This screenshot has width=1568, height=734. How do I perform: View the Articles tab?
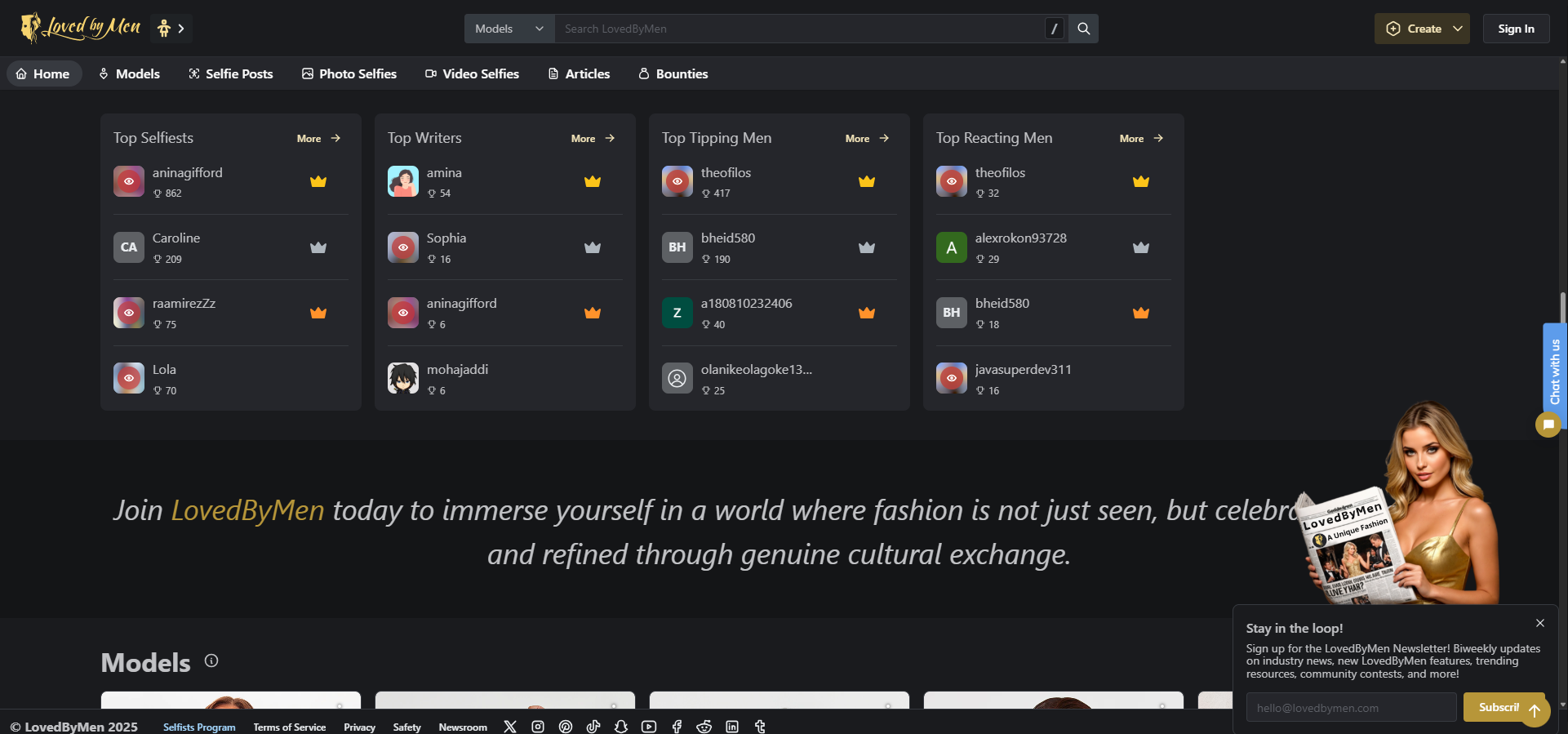[x=579, y=73]
